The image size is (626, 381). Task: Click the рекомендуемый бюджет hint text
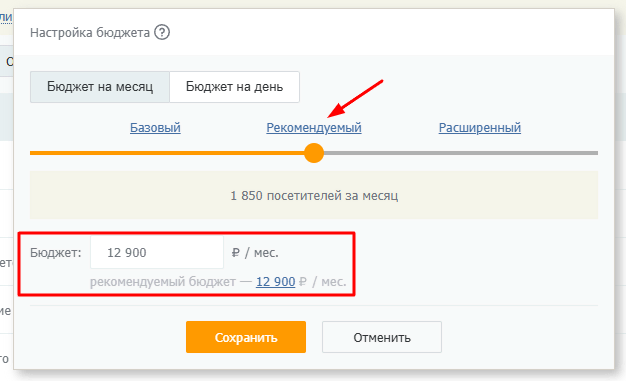click(163, 282)
